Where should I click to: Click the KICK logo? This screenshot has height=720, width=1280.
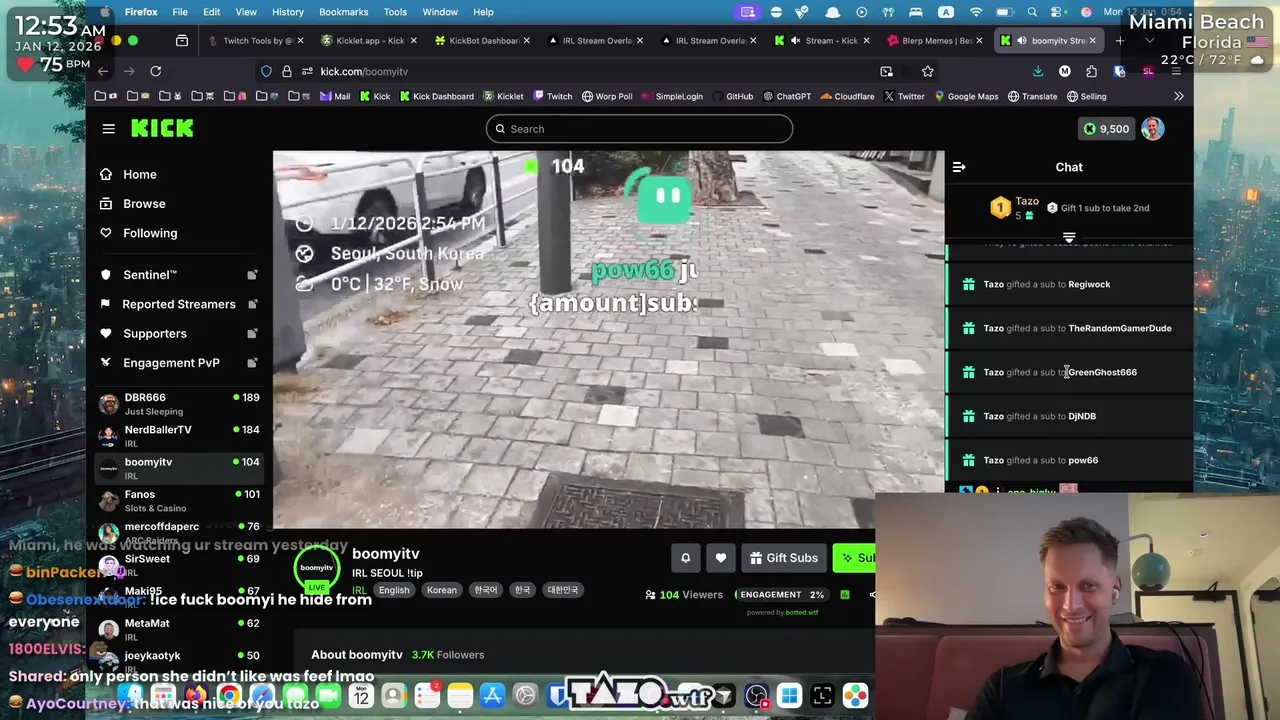[162, 128]
